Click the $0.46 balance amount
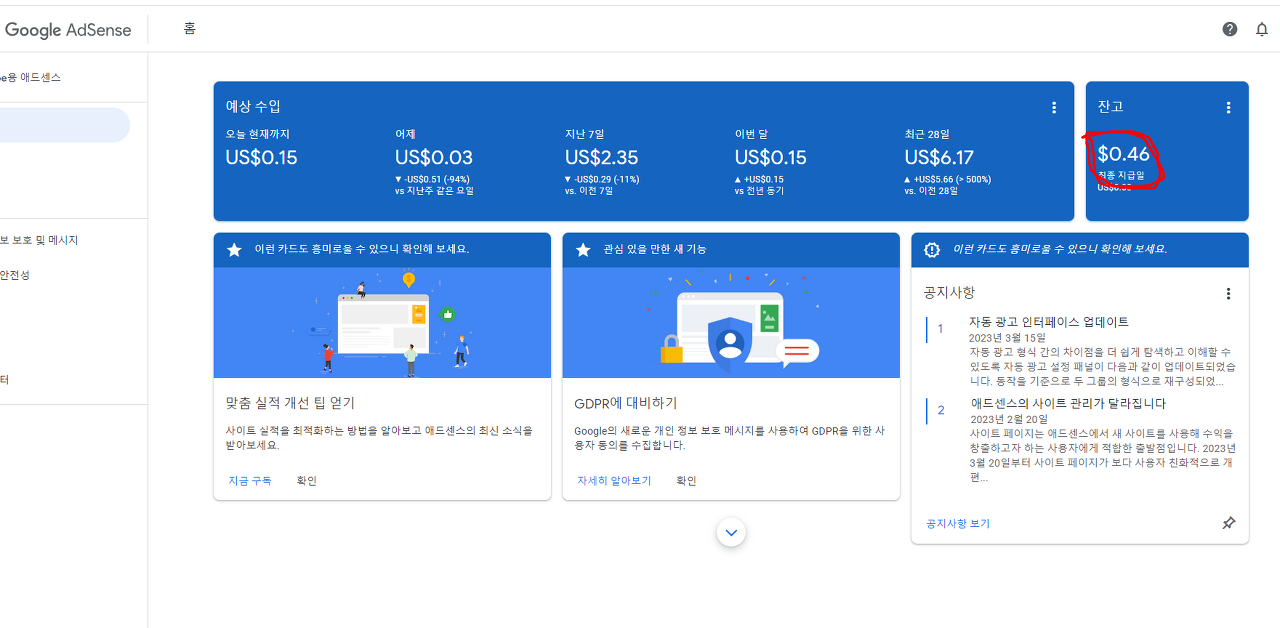The width and height of the screenshot is (1280, 628). [x=1124, y=154]
